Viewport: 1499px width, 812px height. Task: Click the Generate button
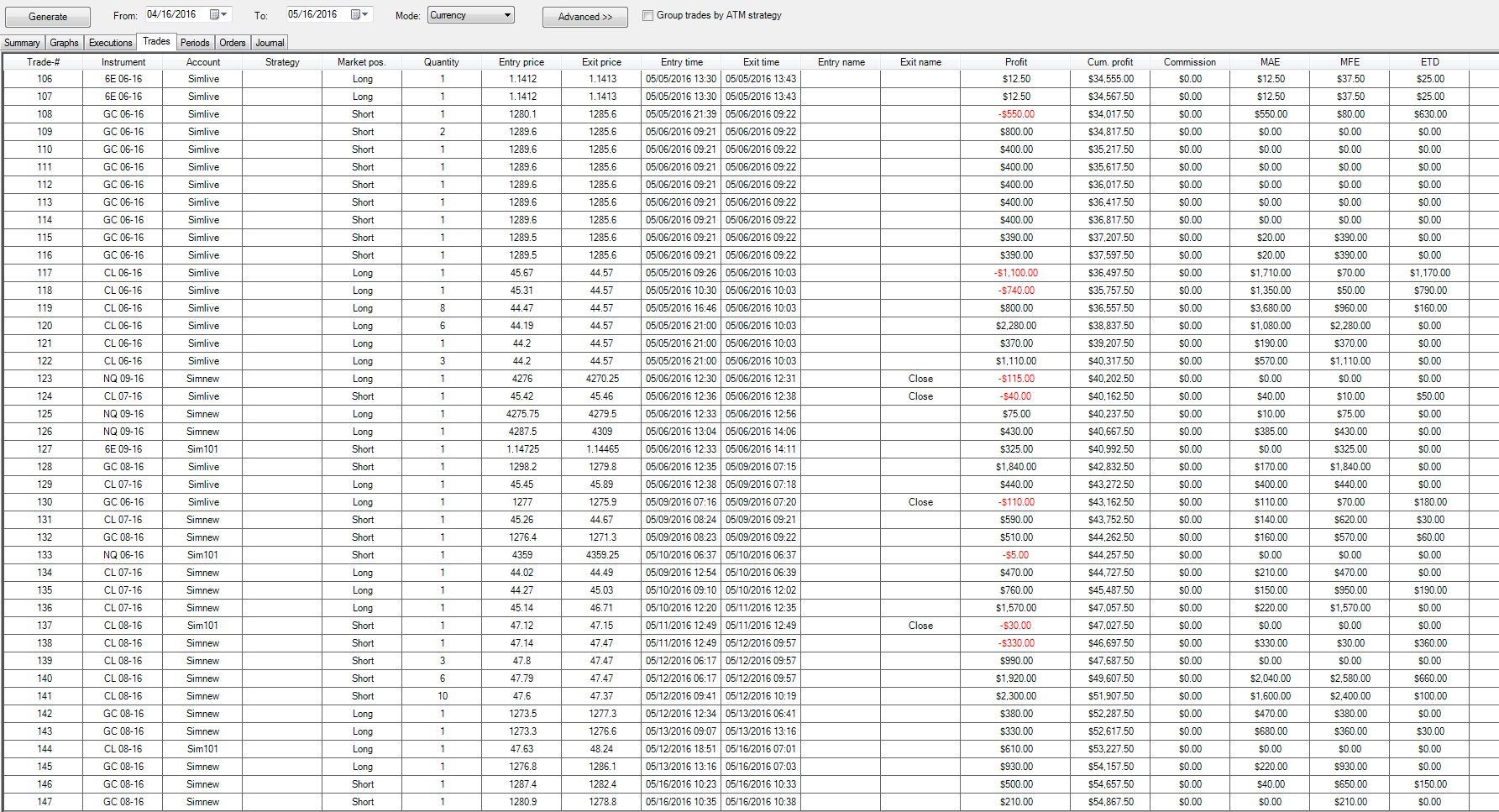48,17
